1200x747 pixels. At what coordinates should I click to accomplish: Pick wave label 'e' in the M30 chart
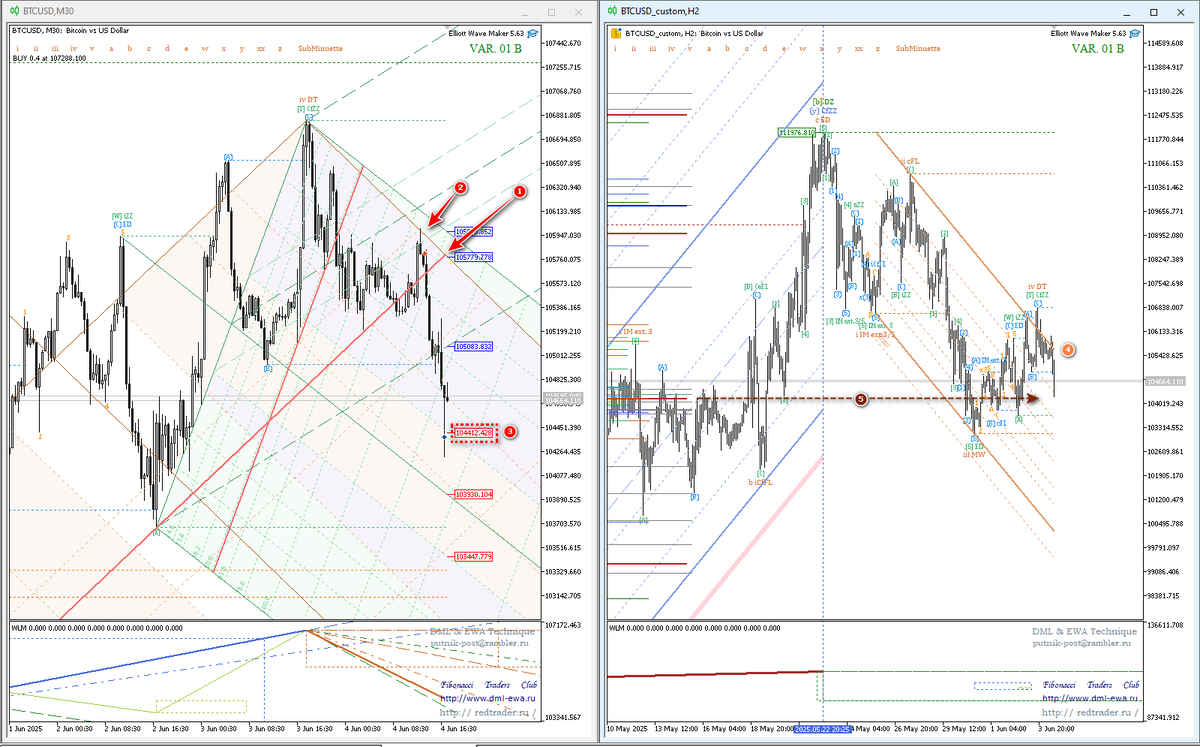click(186, 48)
